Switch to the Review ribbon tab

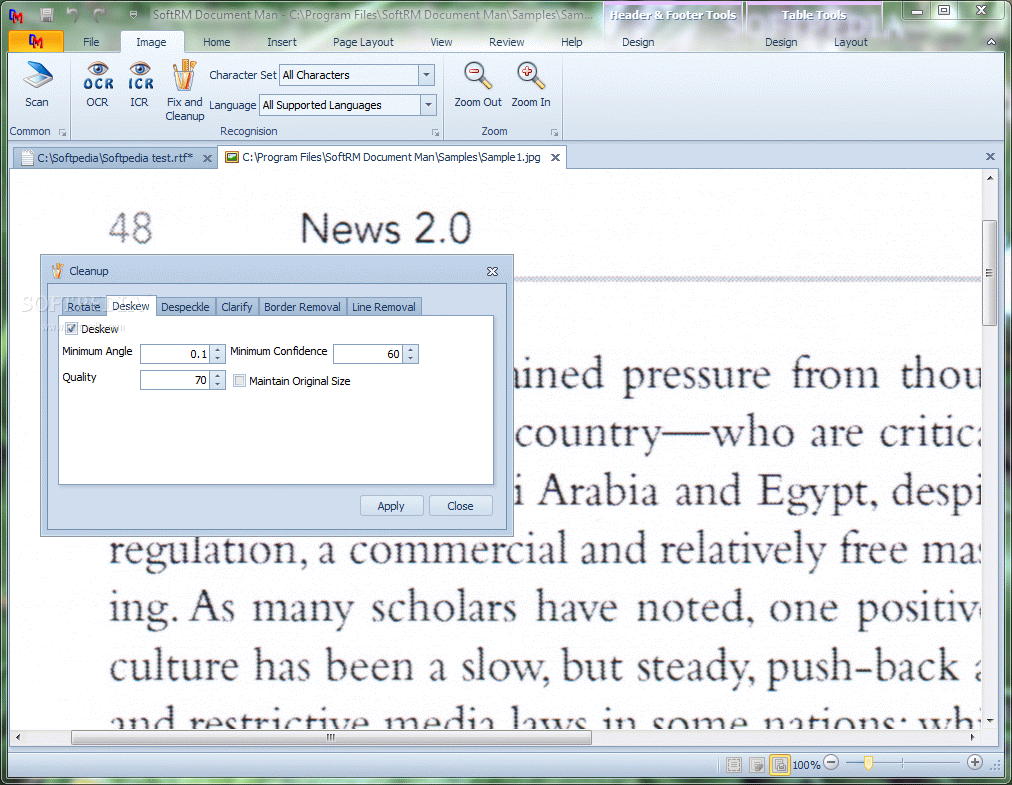tap(506, 42)
